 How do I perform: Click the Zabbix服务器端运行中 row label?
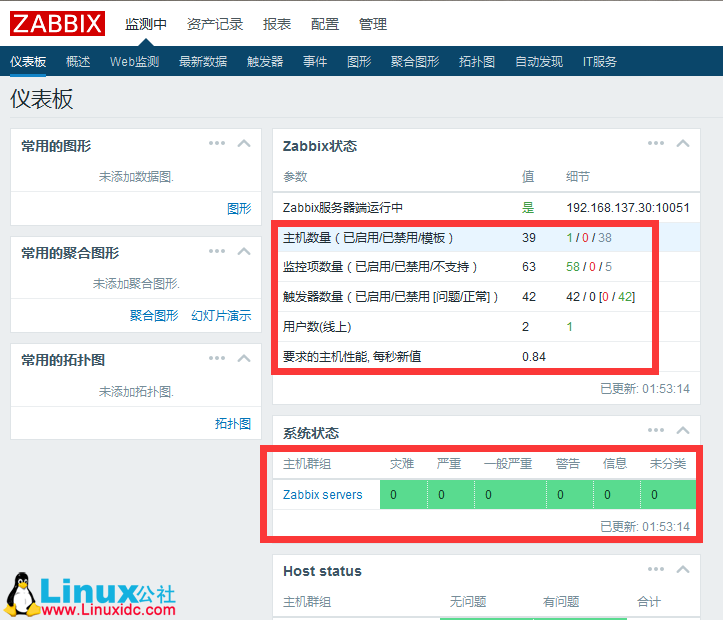[x=343, y=208]
